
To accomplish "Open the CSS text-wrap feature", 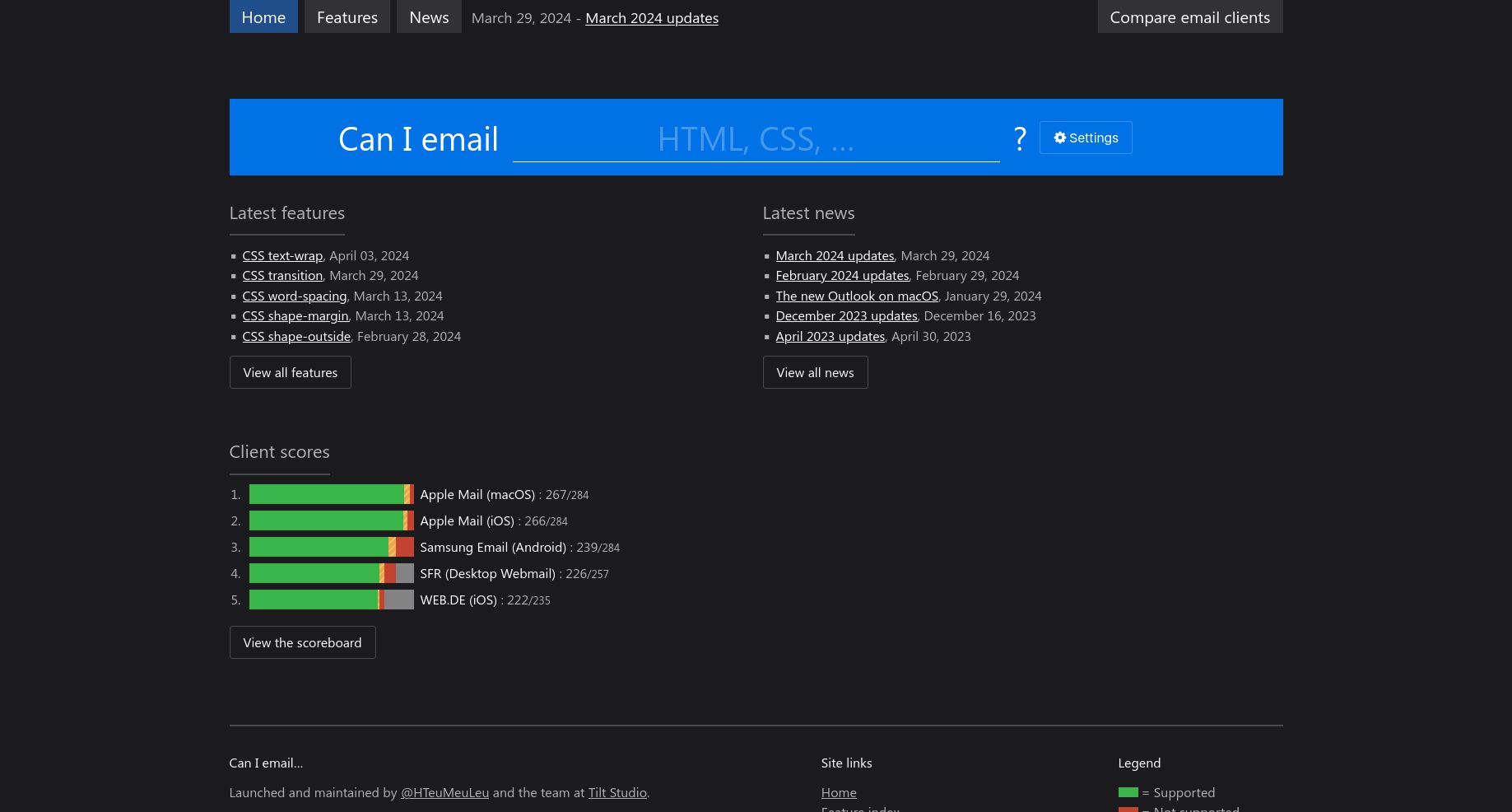I will [x=282, y=255].
